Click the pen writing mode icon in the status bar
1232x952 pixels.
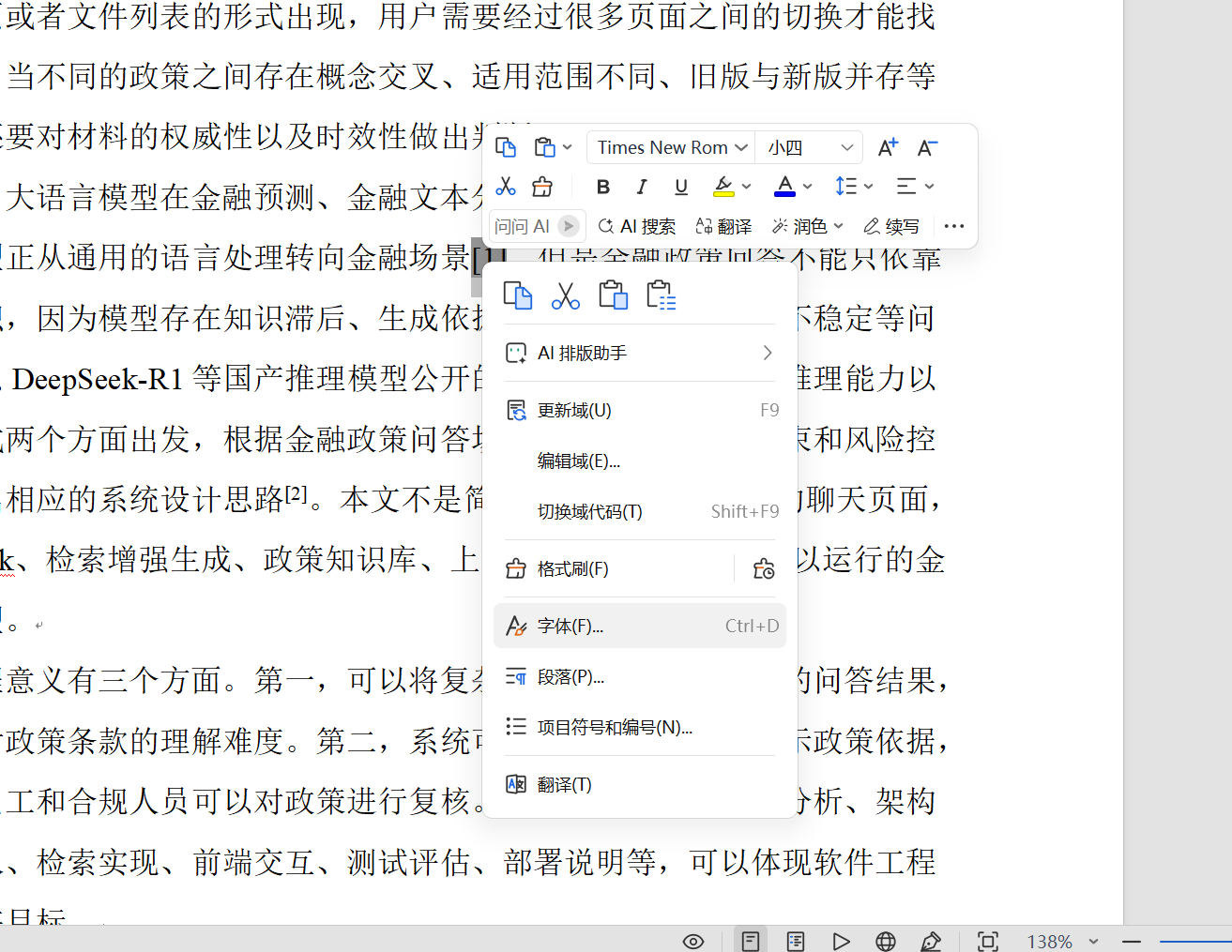click(x=931, y=941)
